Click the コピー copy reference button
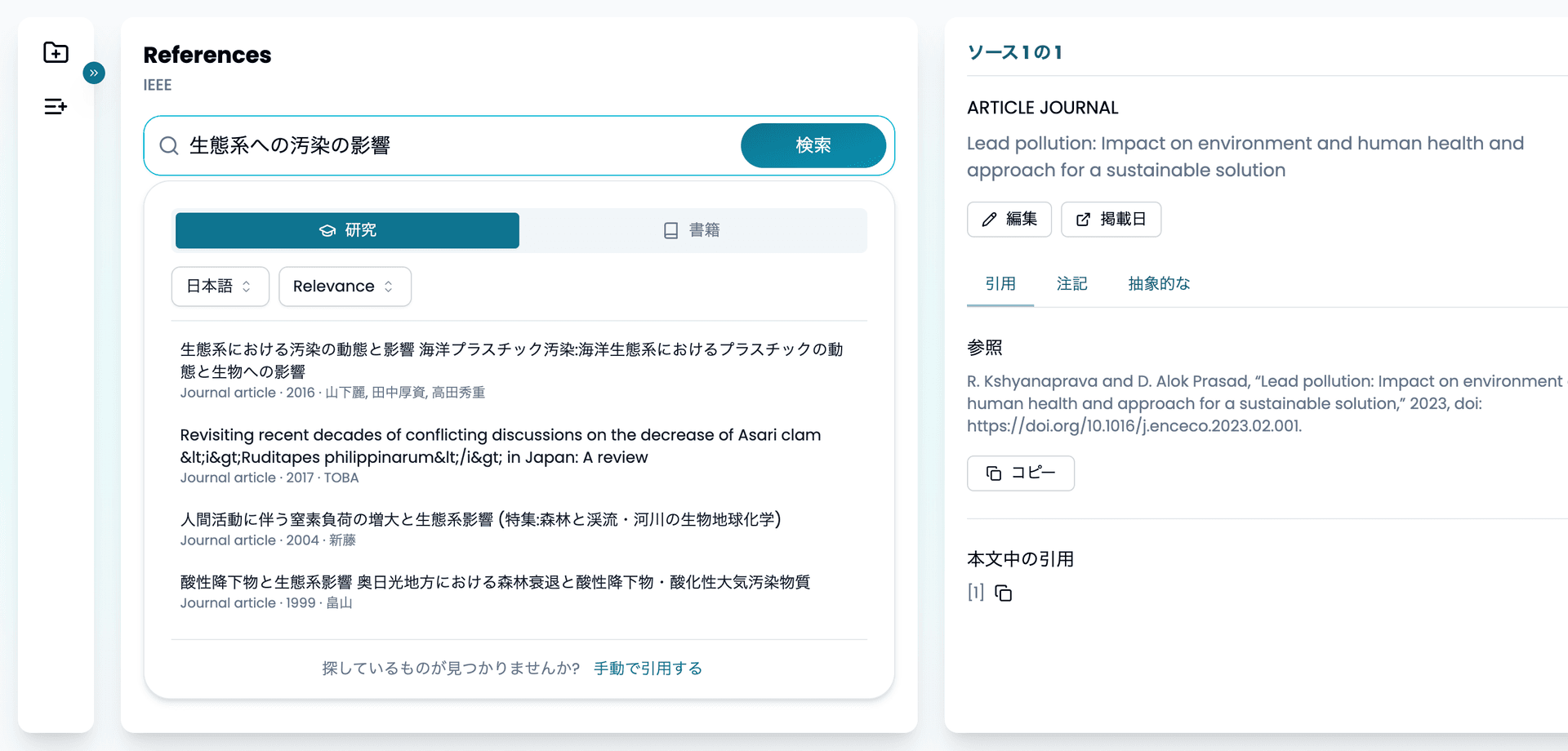Viewport: 1568px width, 751px height. (x=1021, y=473)
